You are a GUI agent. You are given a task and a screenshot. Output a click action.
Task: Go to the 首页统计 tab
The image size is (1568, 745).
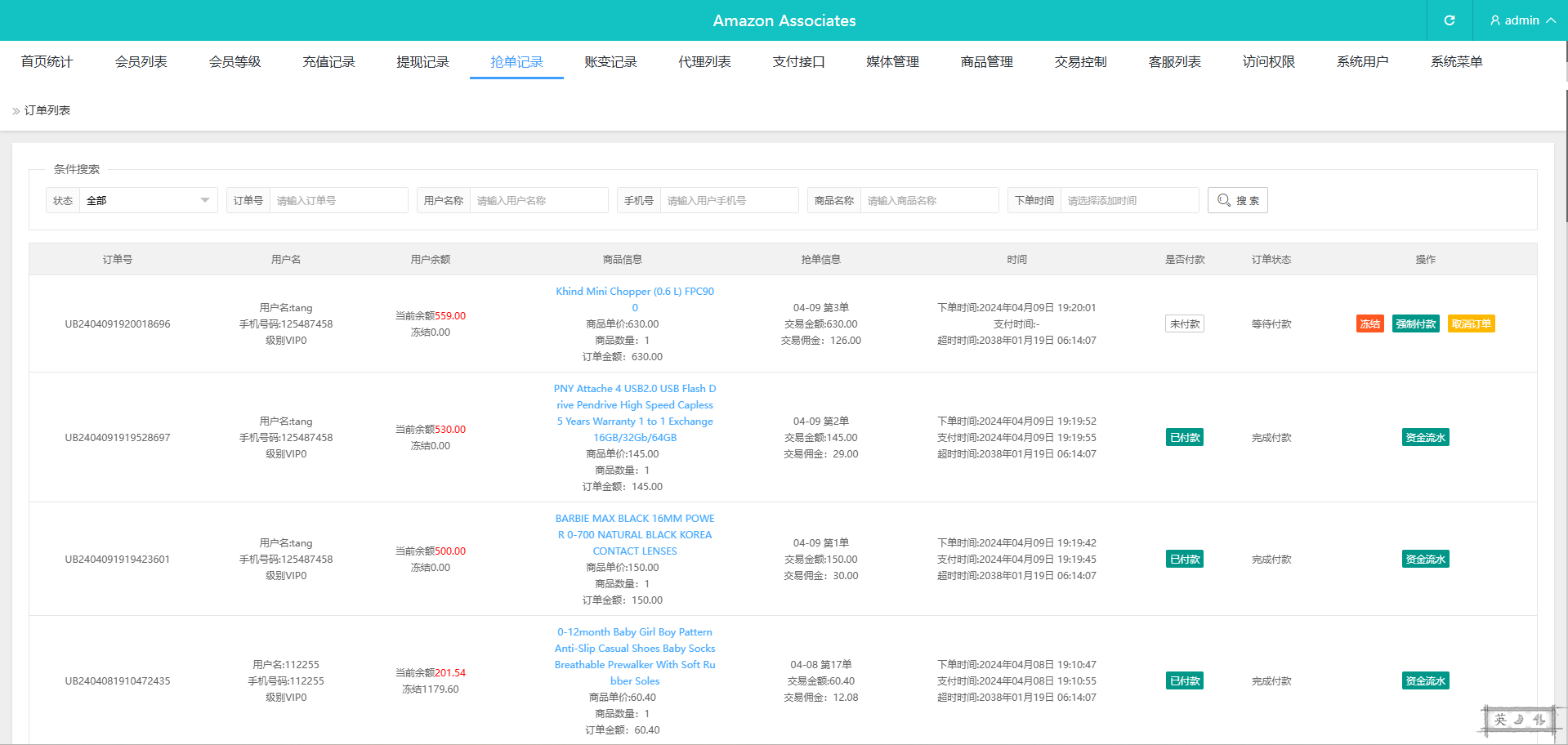pyautogui.click(x=47, y=62)
